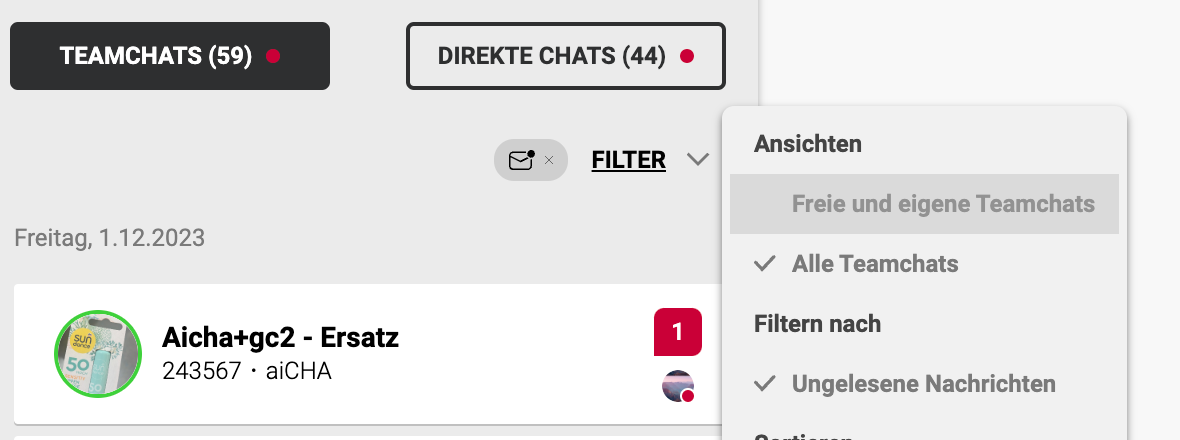This screenshot has height=440, width=1180.
Task: Collapse the filter menu using the chevron arrow
Action: [x=698, y=159]
